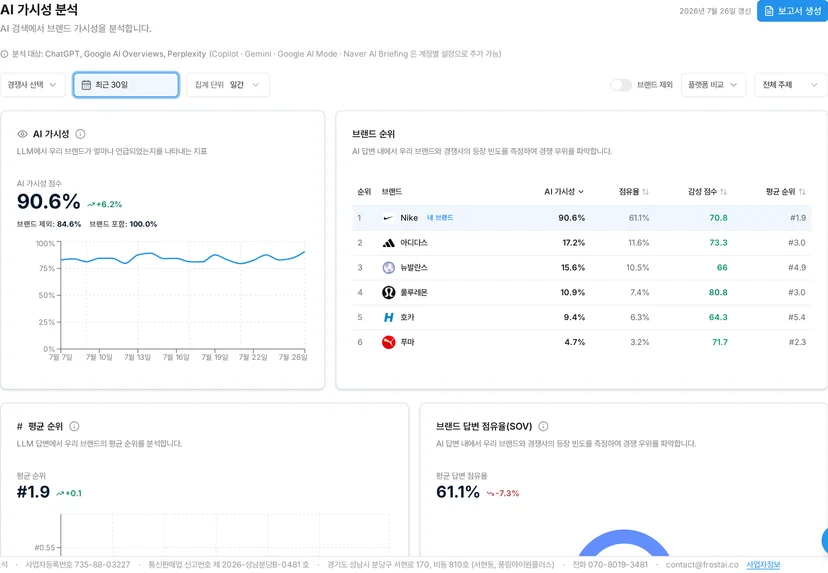Click the info icon next to 평균 순위
The width and height of the screenshot is (828, 573).
(x=74, y=426)
